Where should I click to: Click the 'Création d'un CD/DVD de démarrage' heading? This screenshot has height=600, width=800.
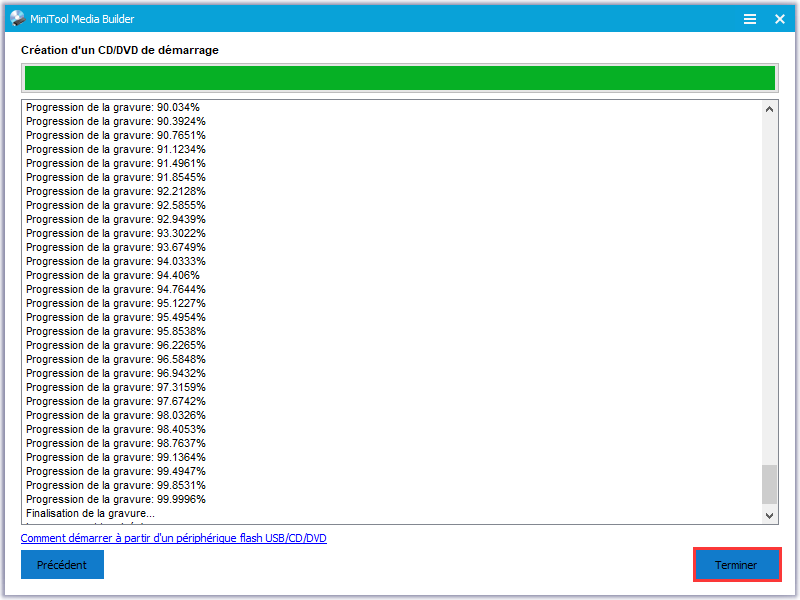point(120,50)
